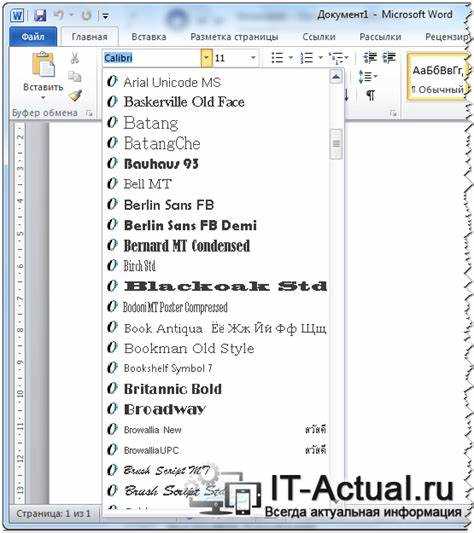This screenshot has width=474, height=533.
Task: Open the Файл tab
Action: point(33,36)
